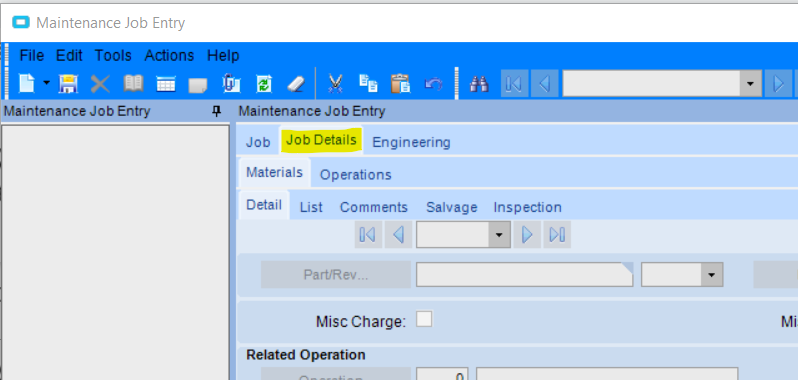Pin the left tree panel with the pushpin icon
This screenshot has height=380, width=798.
pos(217,111)
